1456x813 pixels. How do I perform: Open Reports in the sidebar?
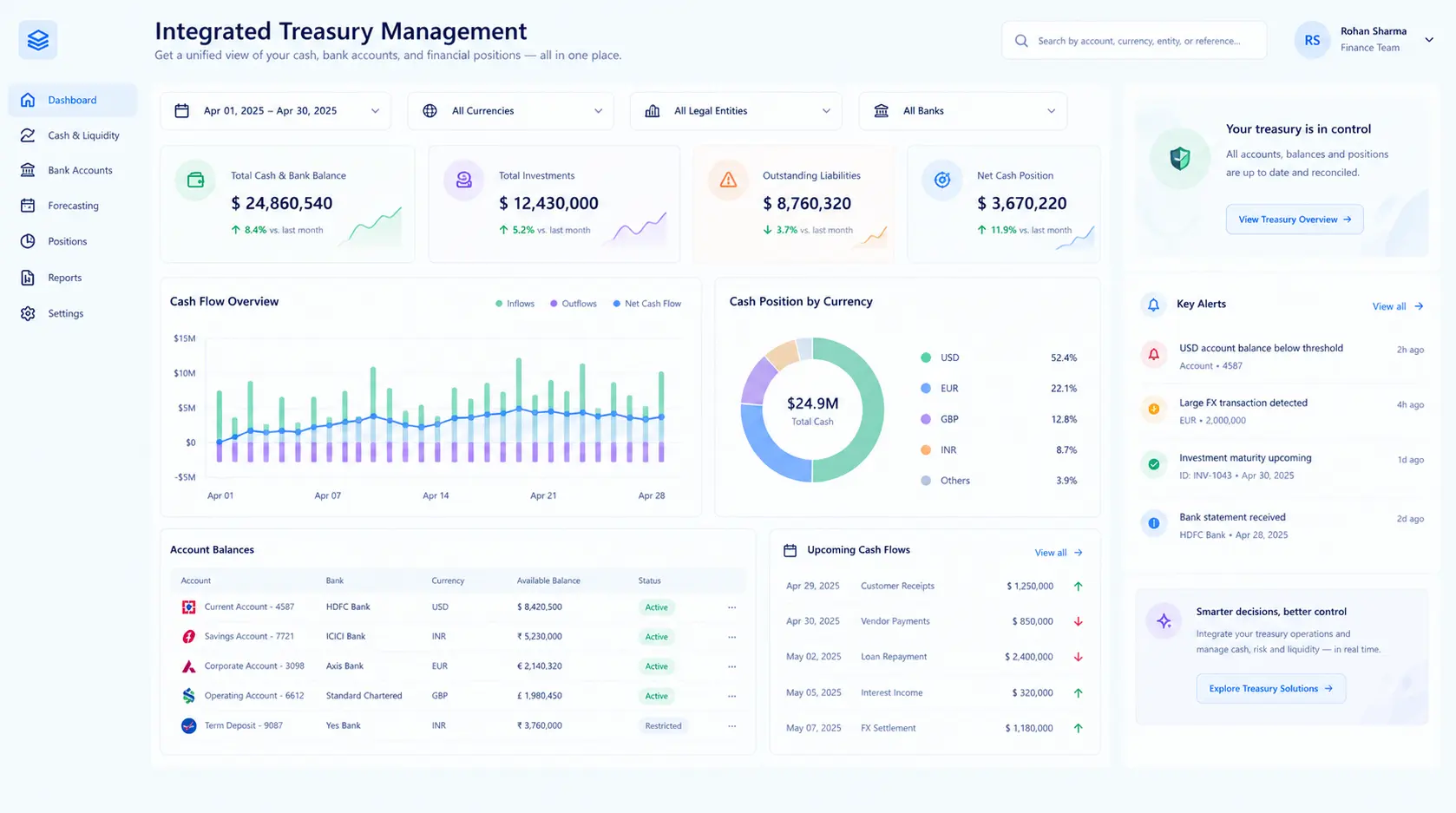pos(73,278)
